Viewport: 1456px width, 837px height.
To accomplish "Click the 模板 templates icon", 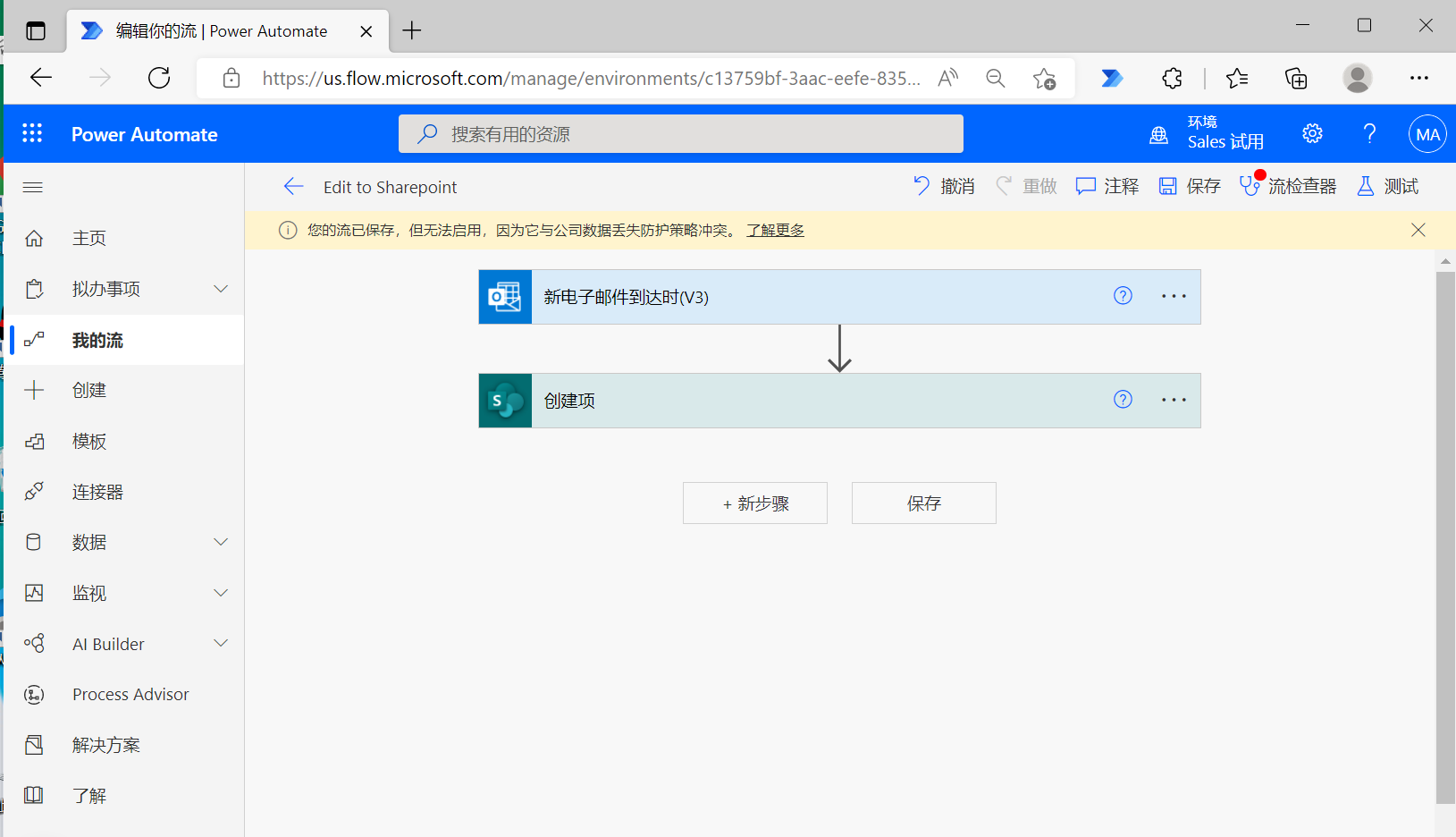I will point(34,441).
